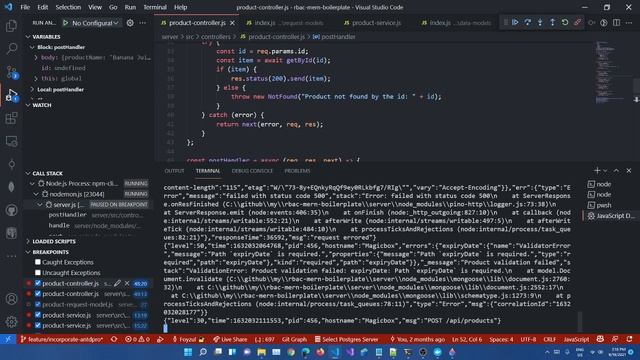Close the terminal panel
Image resolution: width=640 pixels, height=360 pixels.
(629, 171)
